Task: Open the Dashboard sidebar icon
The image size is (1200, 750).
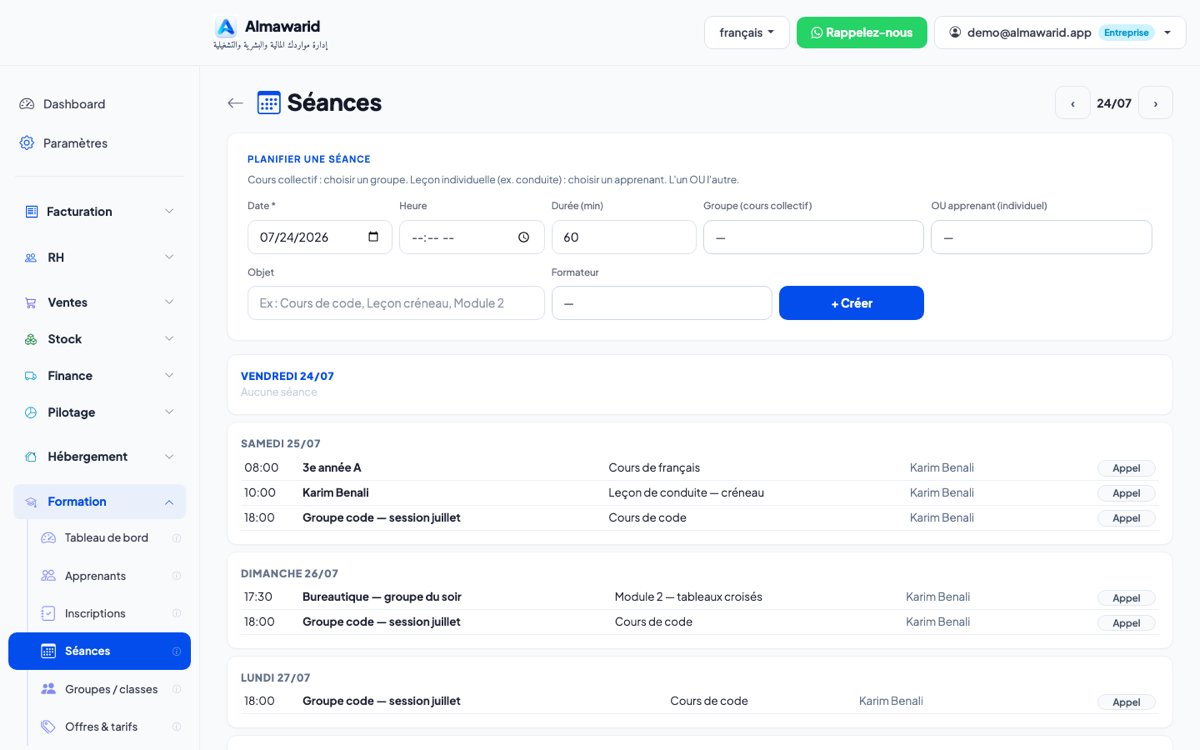Action: coord(27,104)
